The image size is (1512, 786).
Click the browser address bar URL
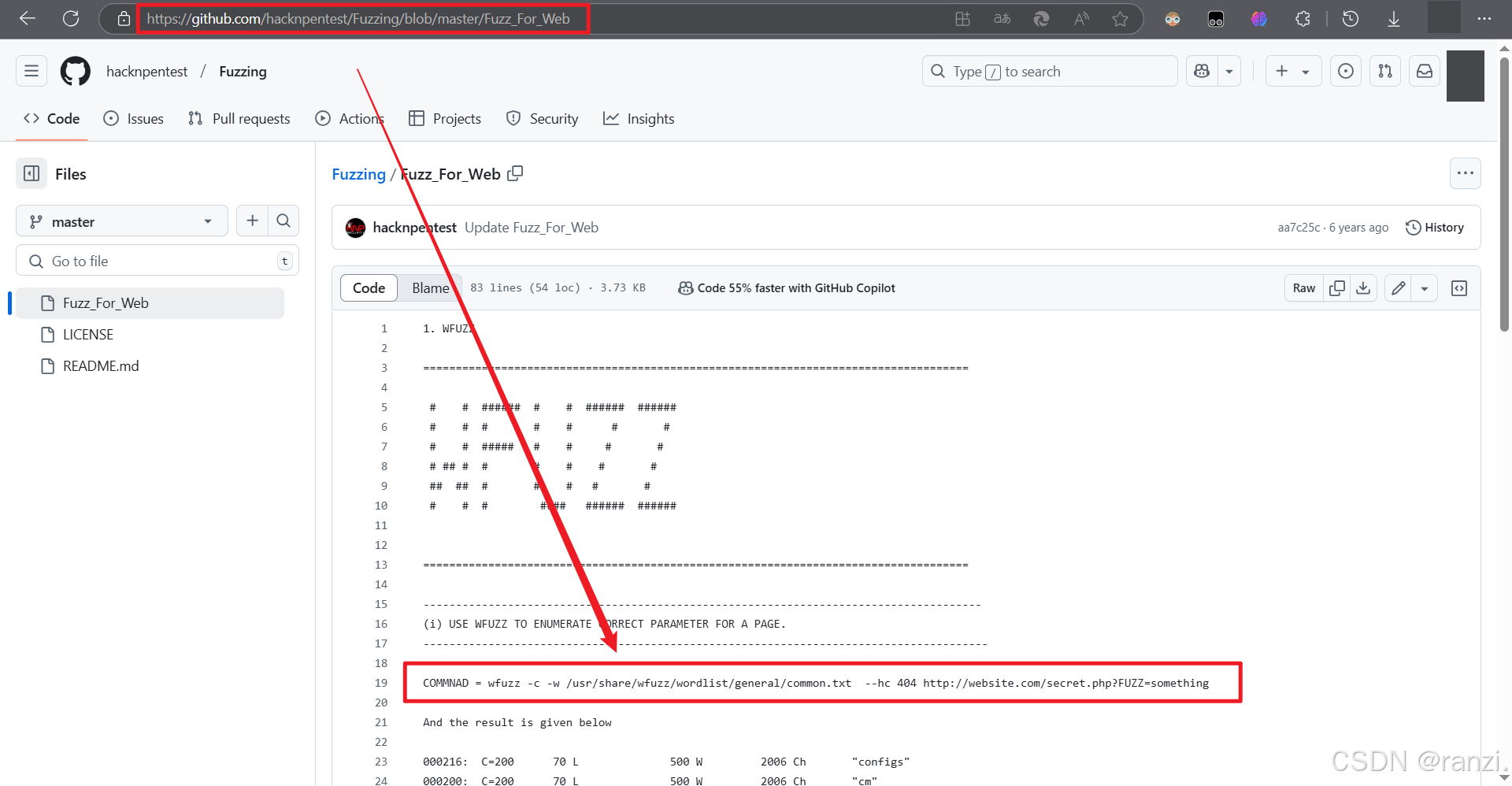(358, 19)
